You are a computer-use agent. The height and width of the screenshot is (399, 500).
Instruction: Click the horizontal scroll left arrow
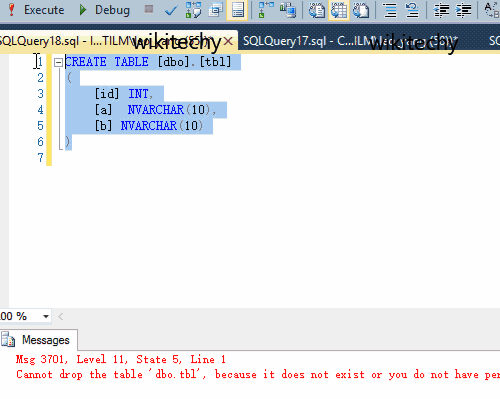point(60,316)
